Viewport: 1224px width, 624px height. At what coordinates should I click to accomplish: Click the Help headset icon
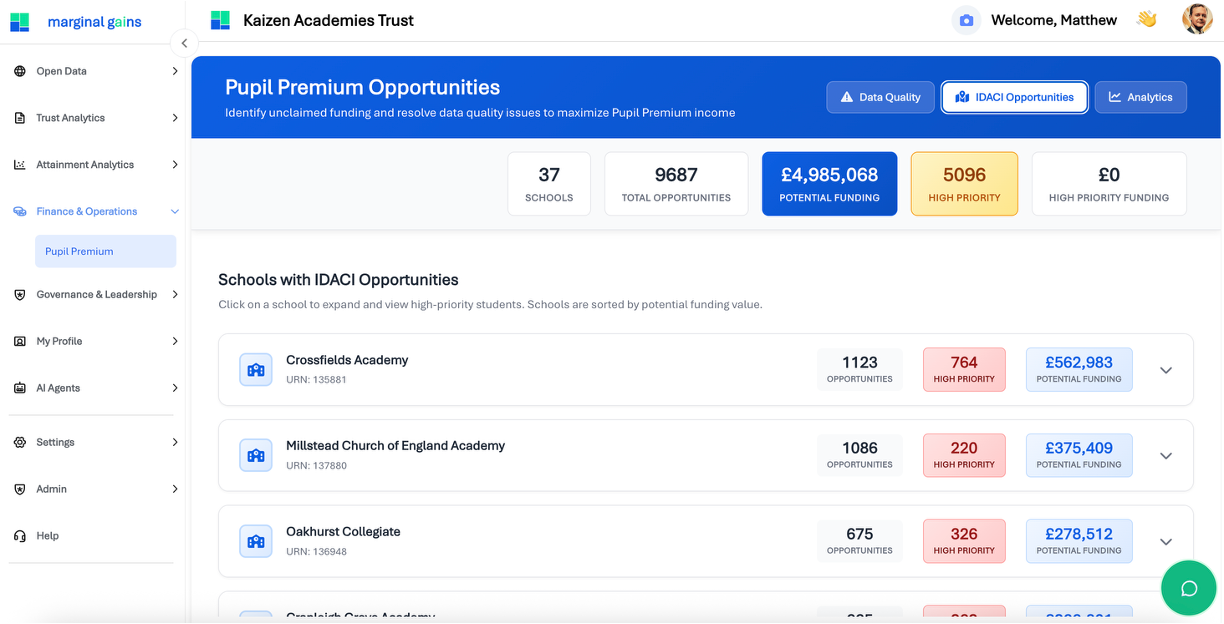click(20, 536)
